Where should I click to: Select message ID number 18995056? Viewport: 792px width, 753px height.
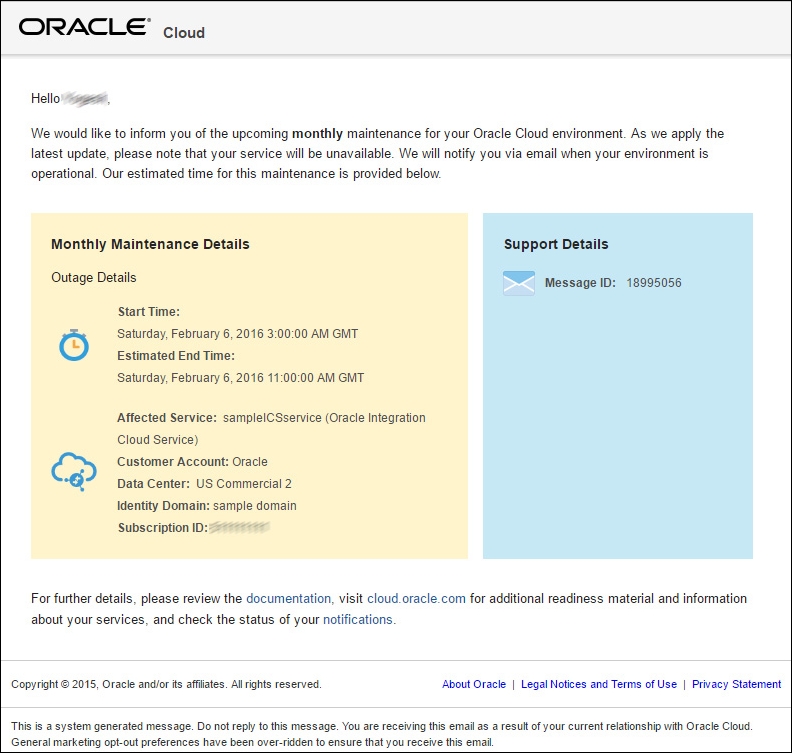tap(654, 283)
